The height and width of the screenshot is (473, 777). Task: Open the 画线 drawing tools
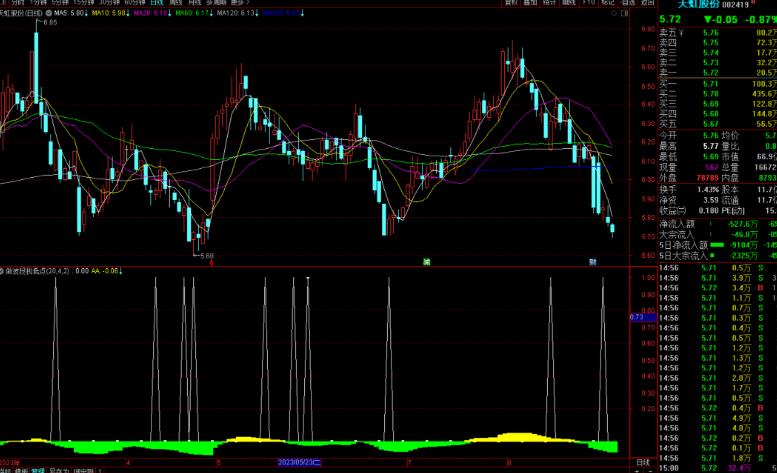click(568, 2)
